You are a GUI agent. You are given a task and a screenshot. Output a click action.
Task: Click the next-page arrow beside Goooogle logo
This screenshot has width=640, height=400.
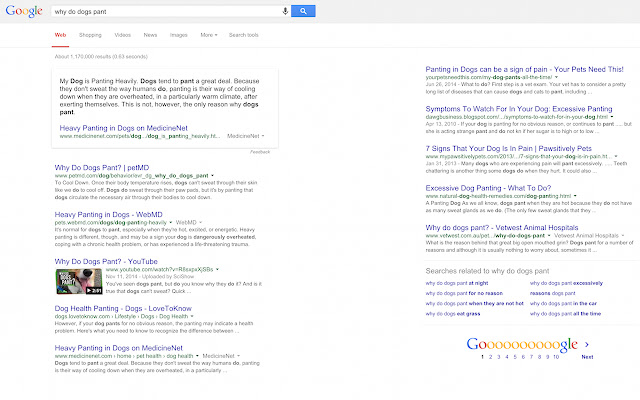(587, 344)
